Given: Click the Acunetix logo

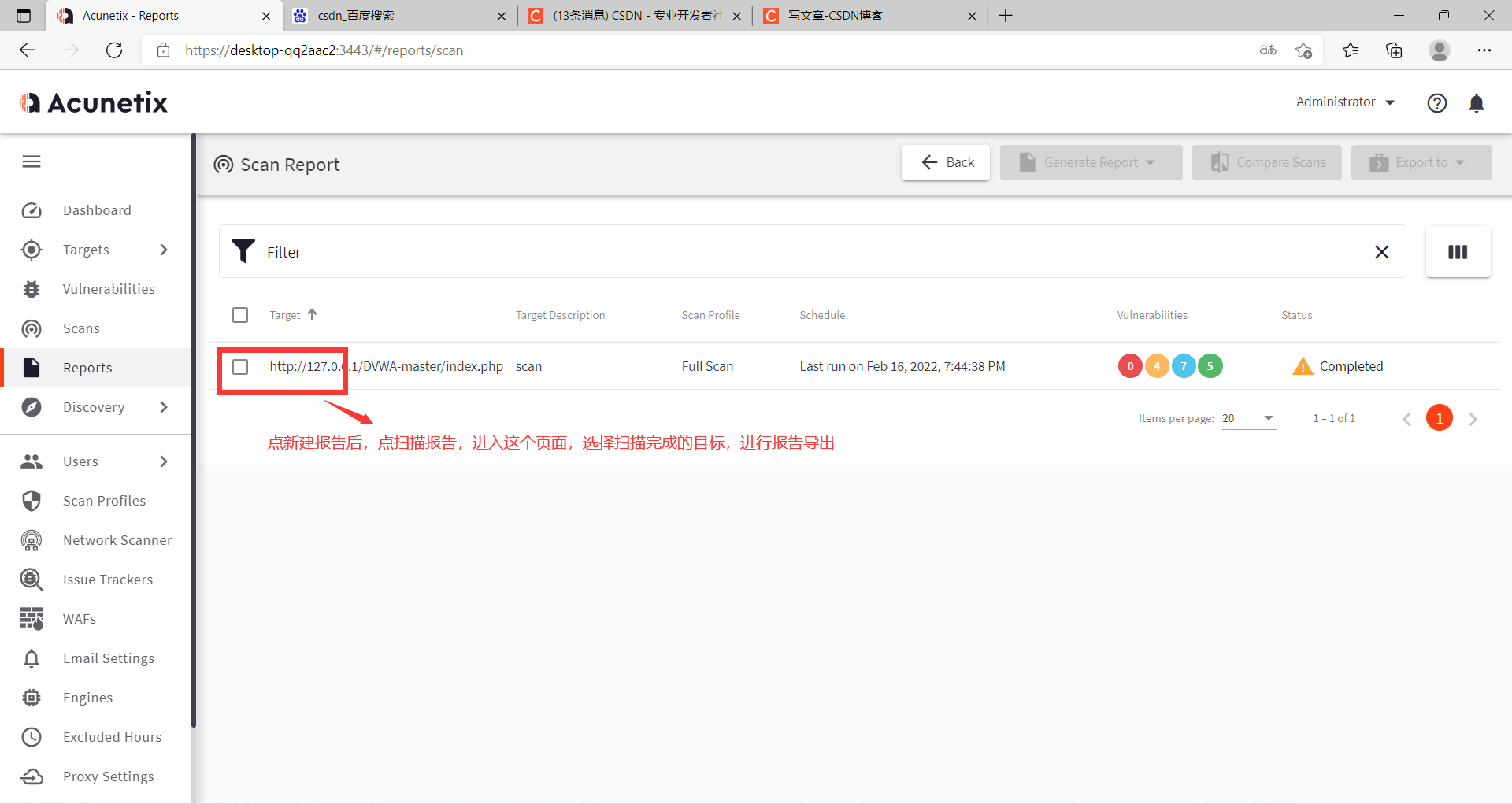Looking at the screenshot, I should click(94, 102).
